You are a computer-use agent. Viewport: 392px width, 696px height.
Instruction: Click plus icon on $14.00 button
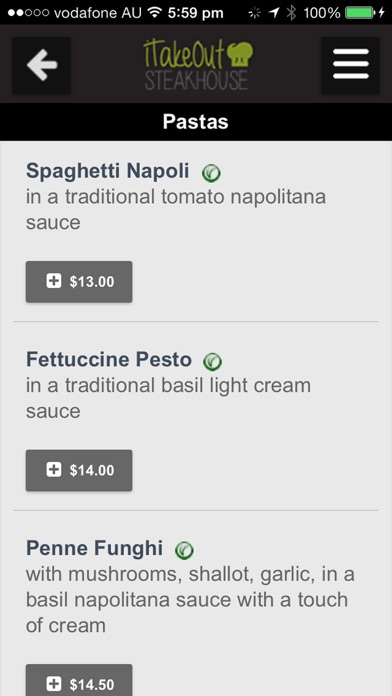(54, 470)
